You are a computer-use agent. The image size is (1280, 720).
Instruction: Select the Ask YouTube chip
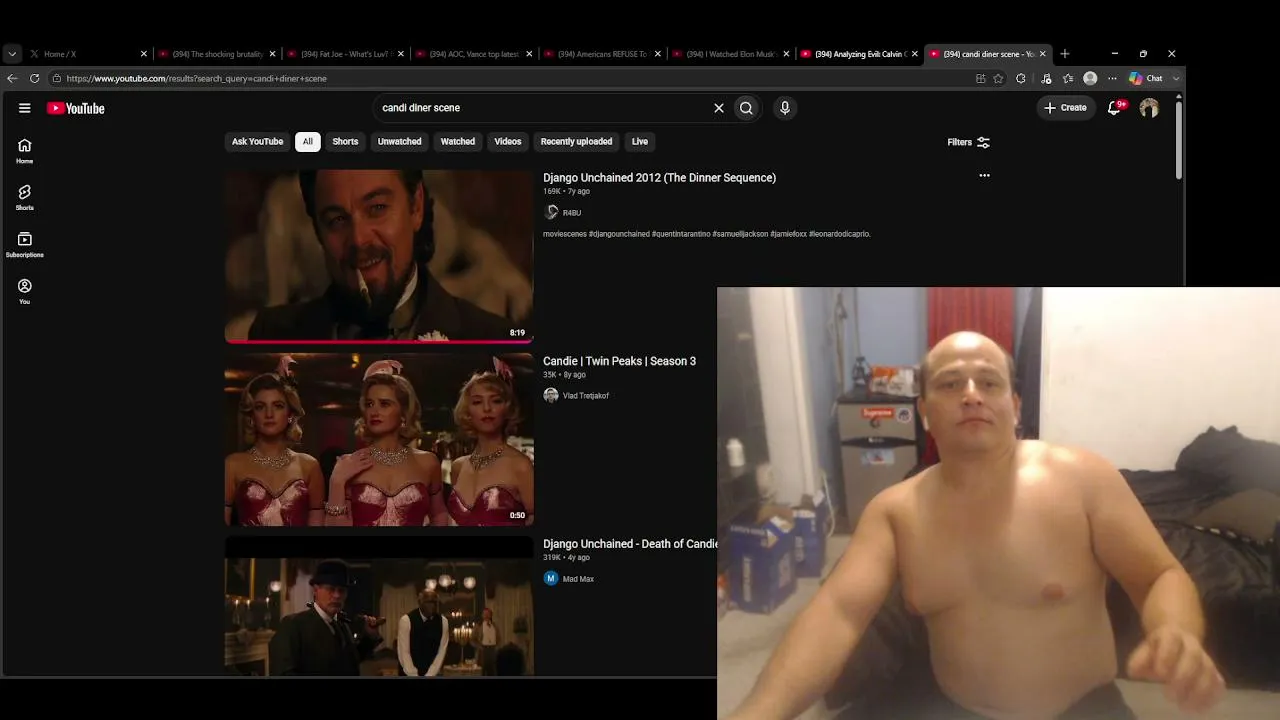(x=257, y=142)
